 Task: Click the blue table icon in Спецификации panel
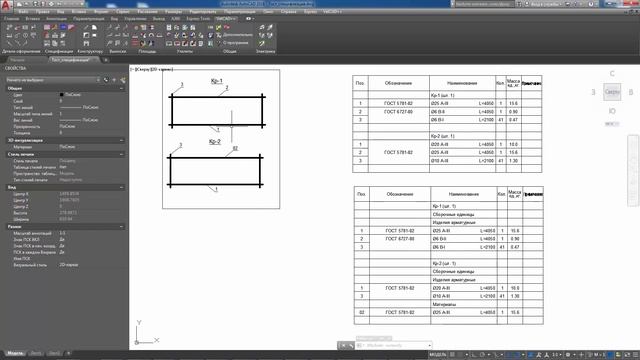coord(63,27)
